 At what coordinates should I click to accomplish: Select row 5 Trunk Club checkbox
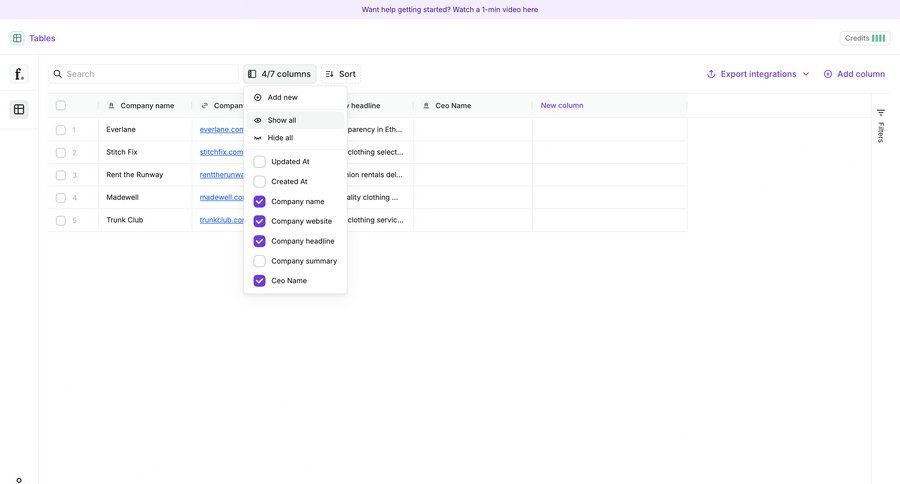[x=61, y=220]
